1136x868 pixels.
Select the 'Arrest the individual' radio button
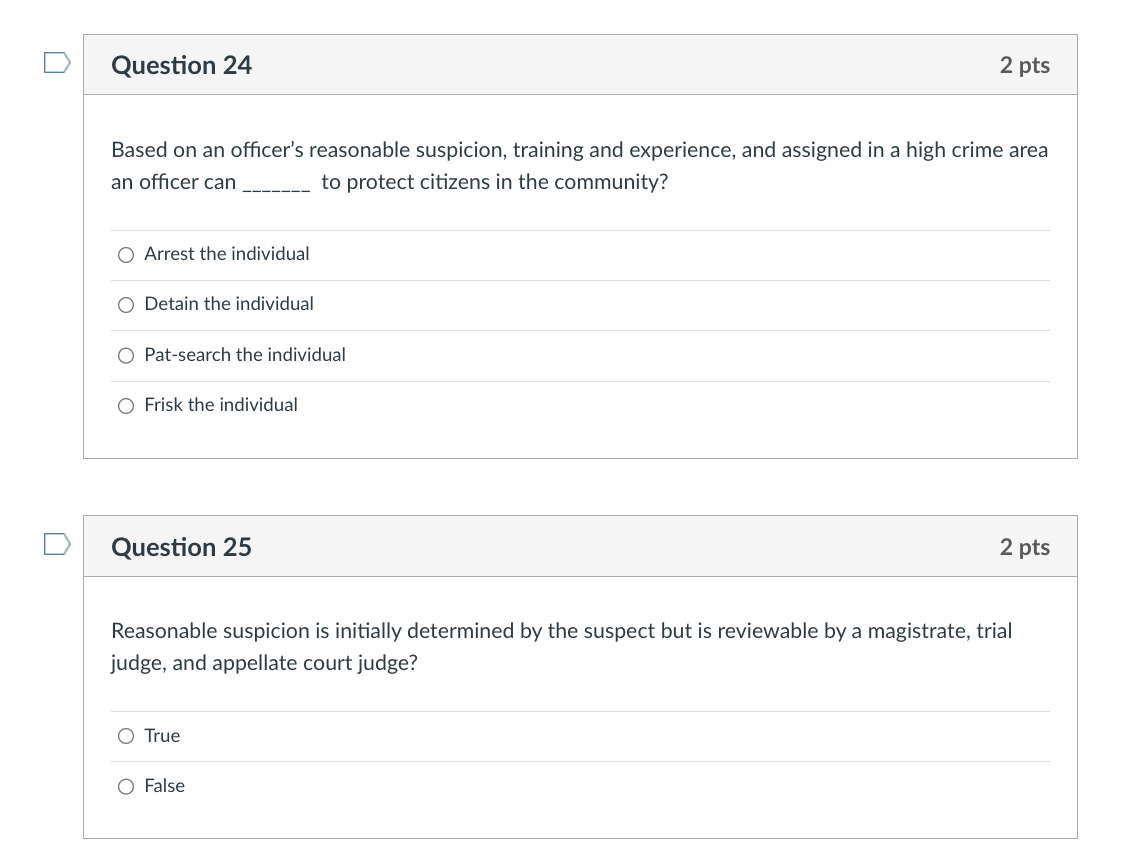[x=126, y=255]
